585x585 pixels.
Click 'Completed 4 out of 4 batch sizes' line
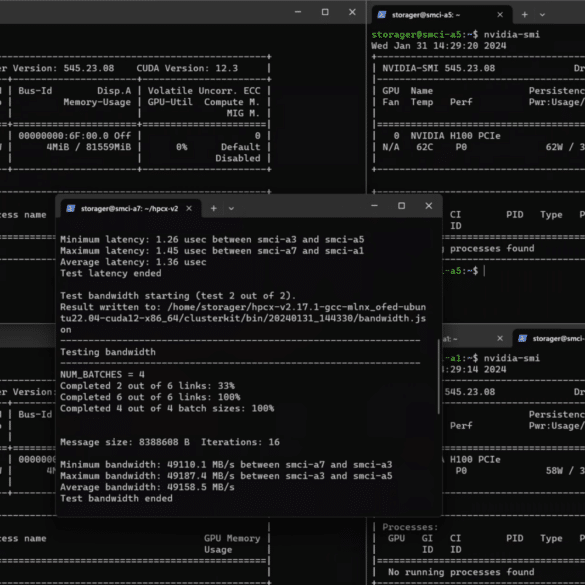[x=167, y=408]
